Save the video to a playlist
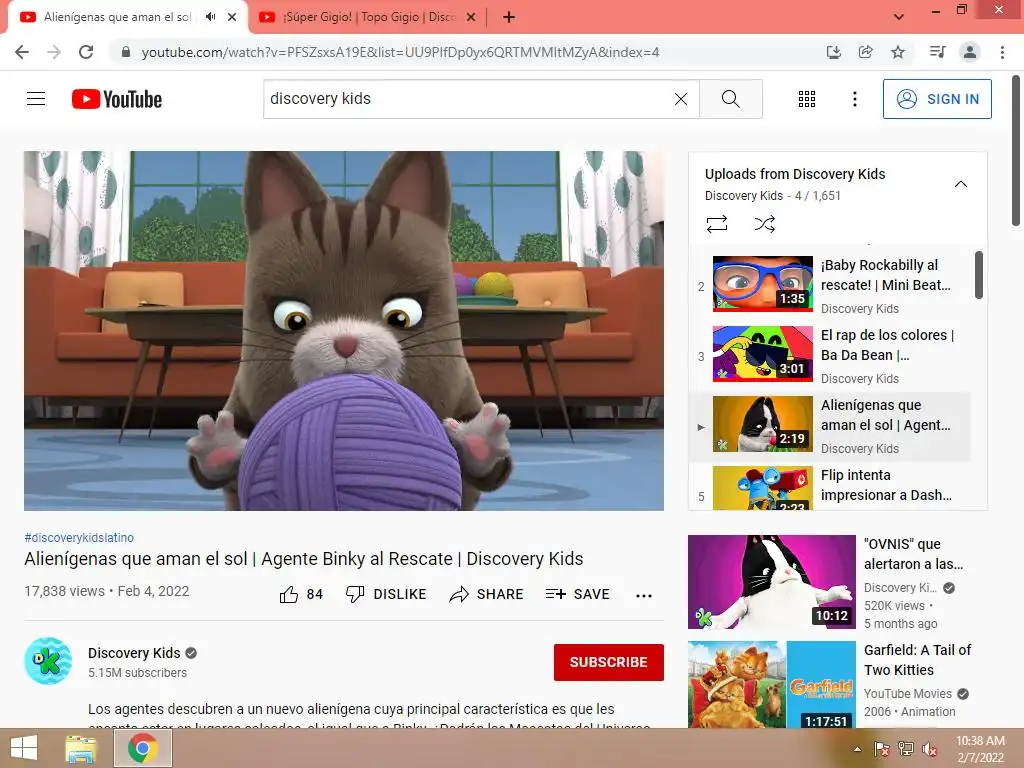This screenshot has height=768, width=1024. click(x=578, y=594)
